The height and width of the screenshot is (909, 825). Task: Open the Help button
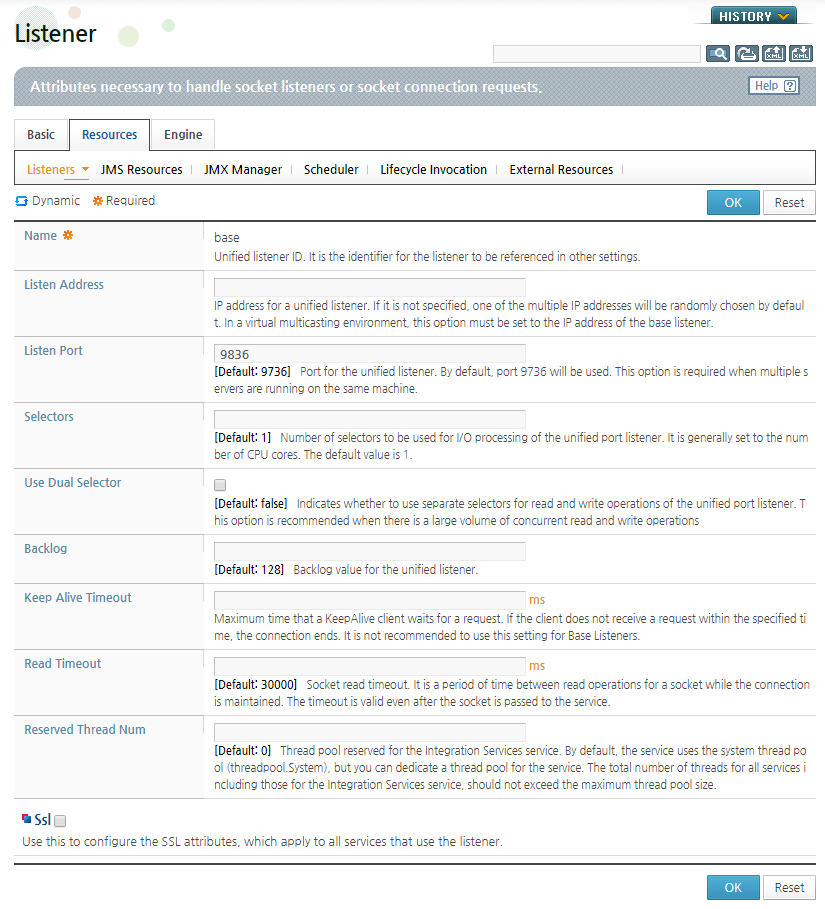pyautogui.click(x=773, y=86)
